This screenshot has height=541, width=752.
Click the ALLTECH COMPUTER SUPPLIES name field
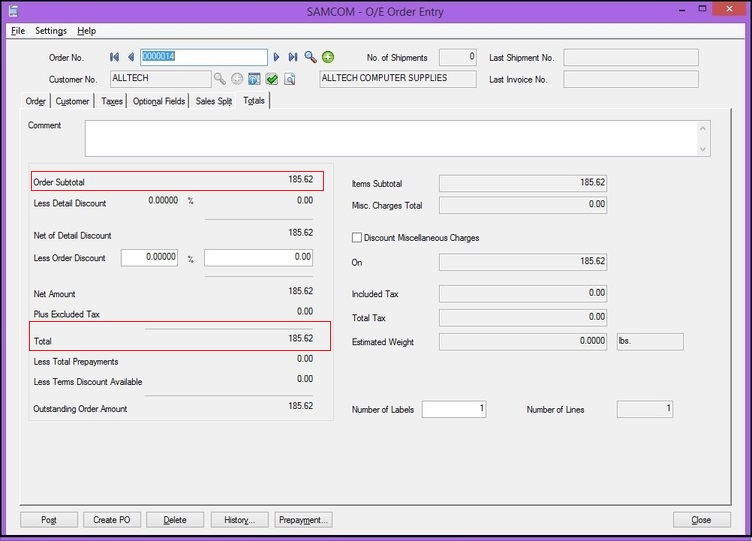[398, 79]
